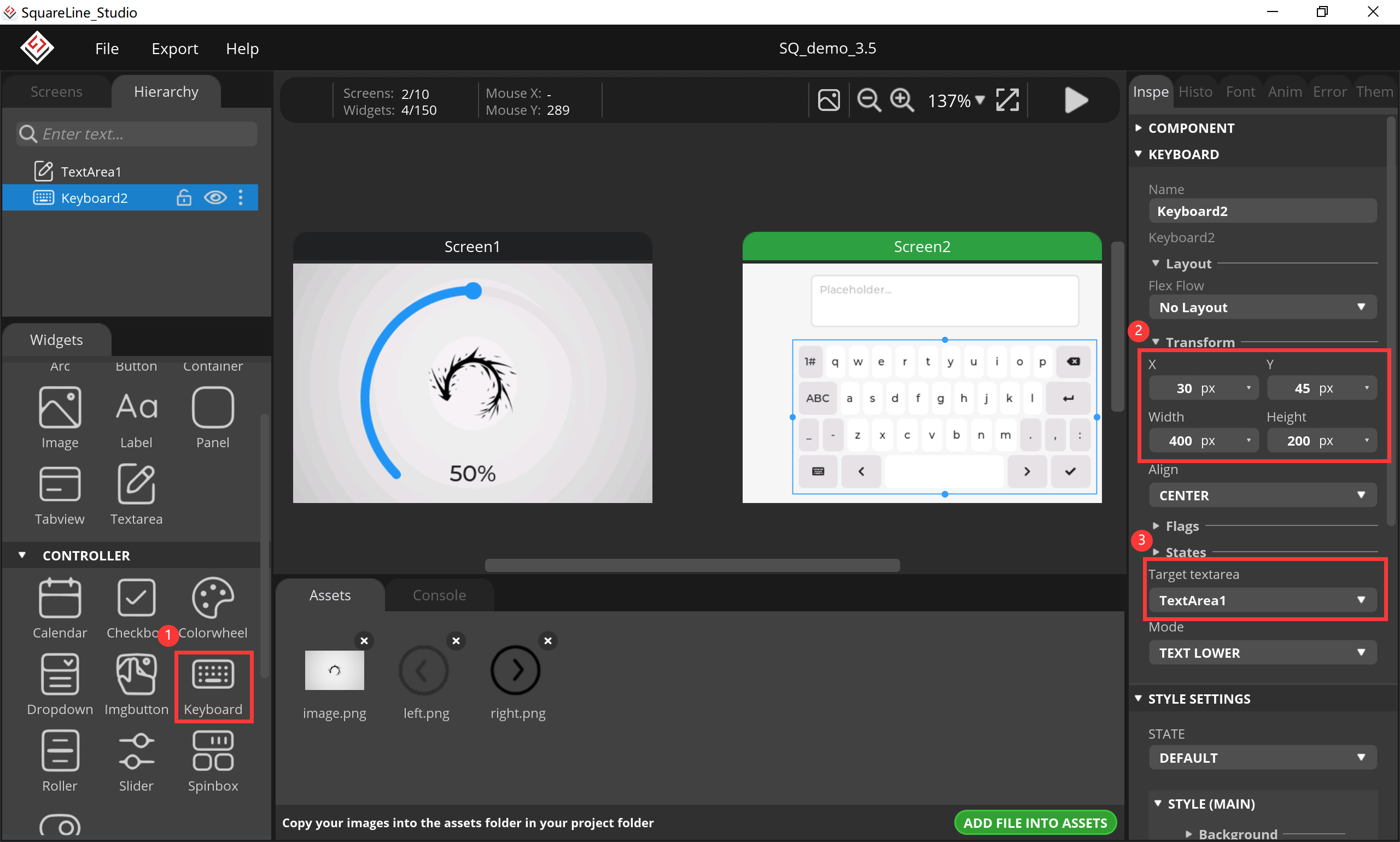The width and height of the screenshot is (1400, 842).
Task: Click the Name field containing Keyboard2
Action: 1263,211
